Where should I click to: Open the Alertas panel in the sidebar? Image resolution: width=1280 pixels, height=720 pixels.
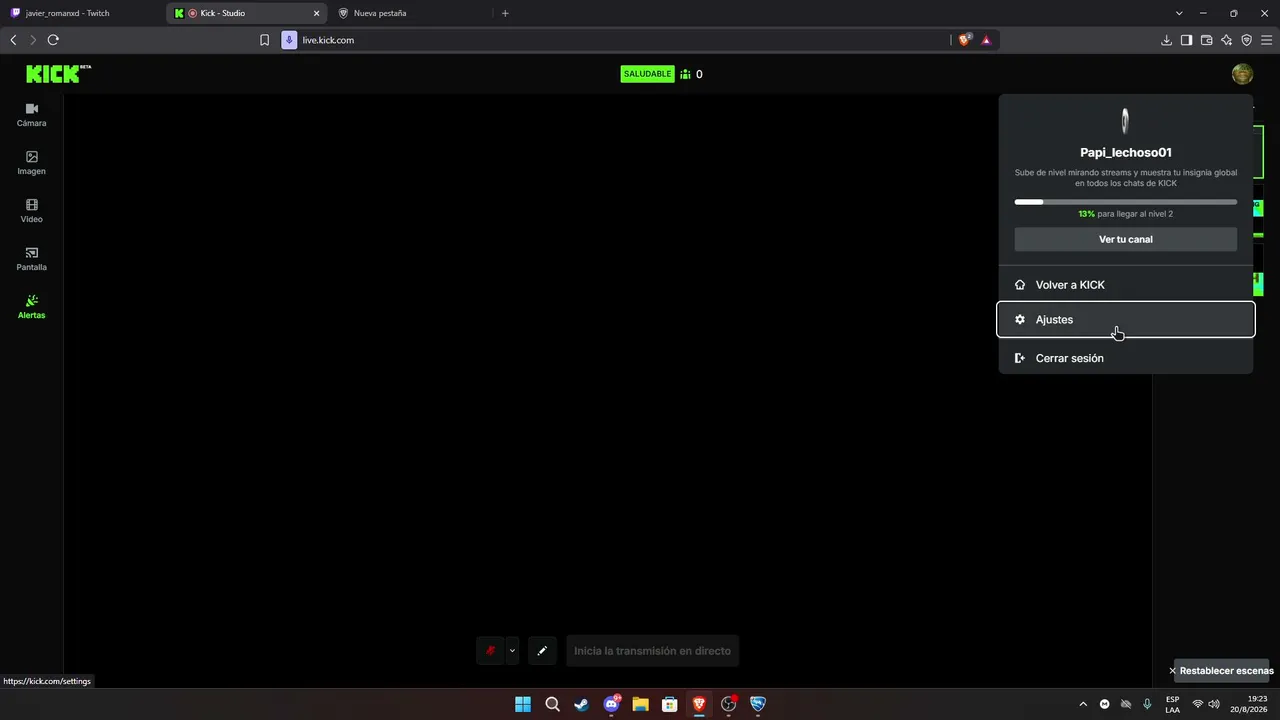coord(31,307)
